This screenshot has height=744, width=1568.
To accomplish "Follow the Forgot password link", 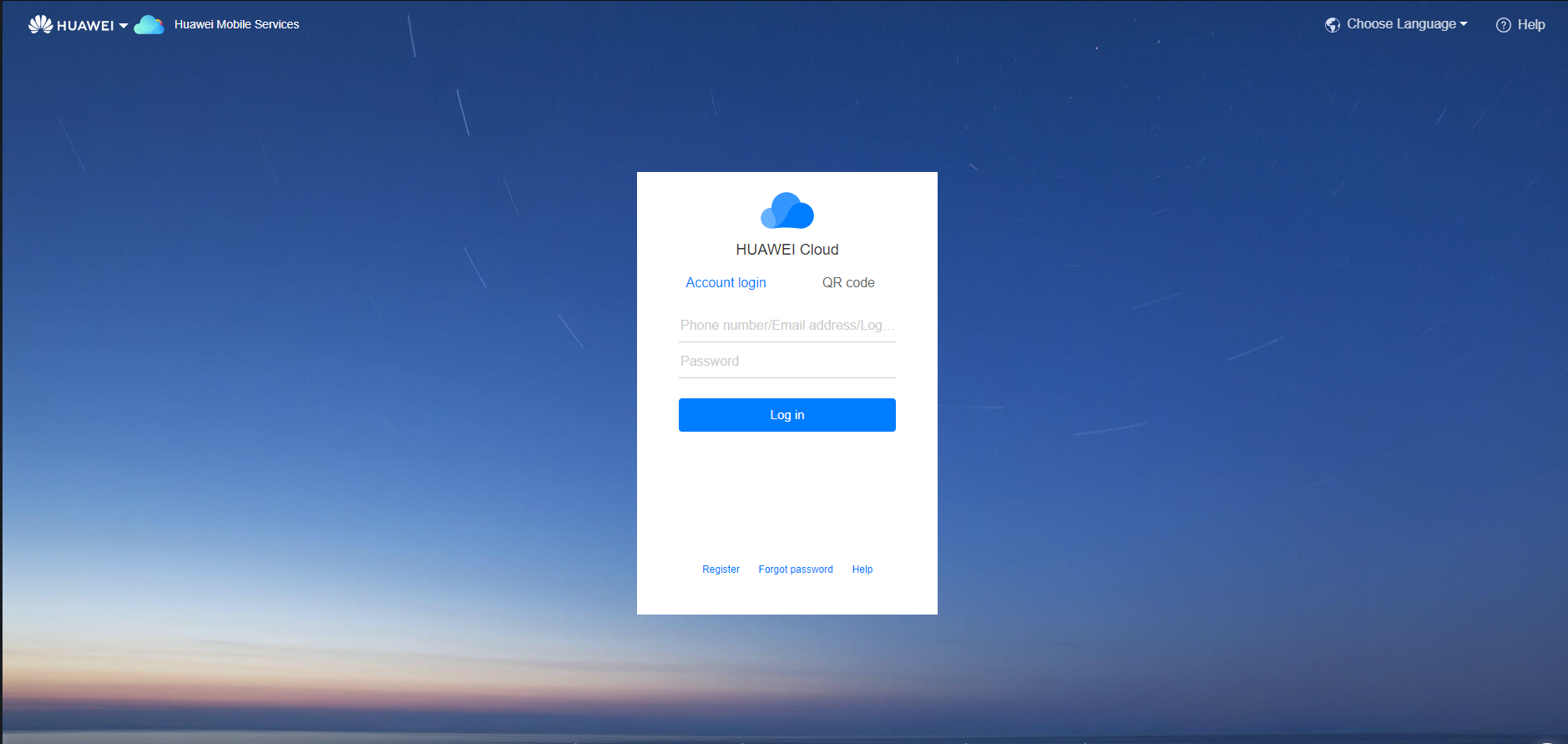I will click(x=796, y=569).
